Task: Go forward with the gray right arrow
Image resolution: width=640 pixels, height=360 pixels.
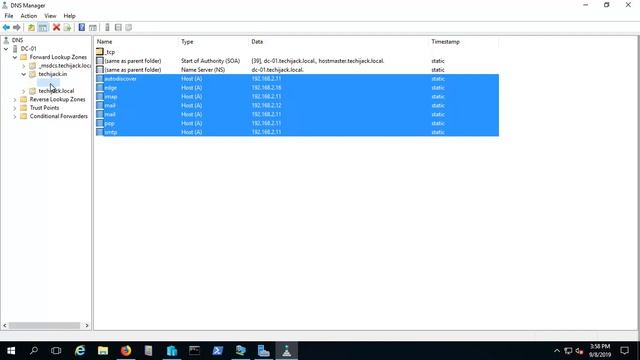Action: (17, 27)
